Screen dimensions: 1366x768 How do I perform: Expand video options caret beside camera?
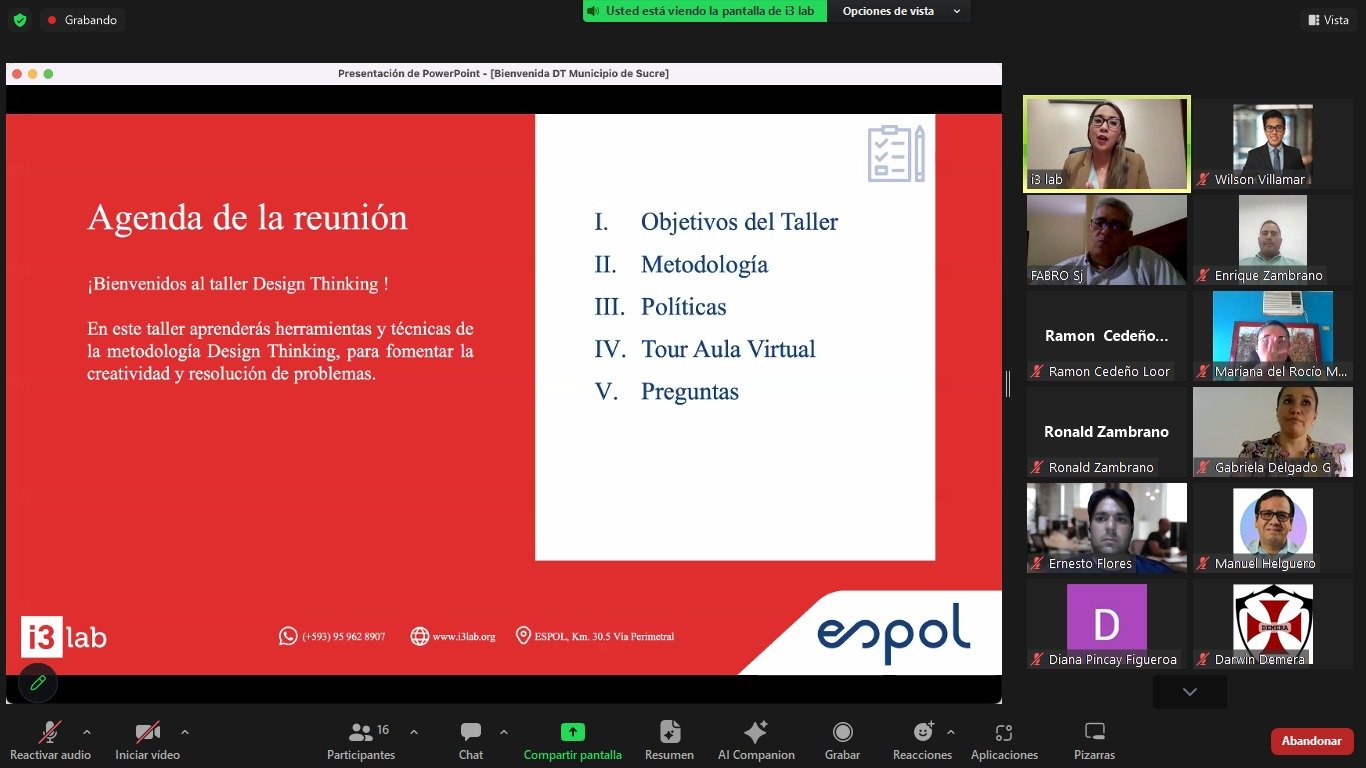[184, 732]
